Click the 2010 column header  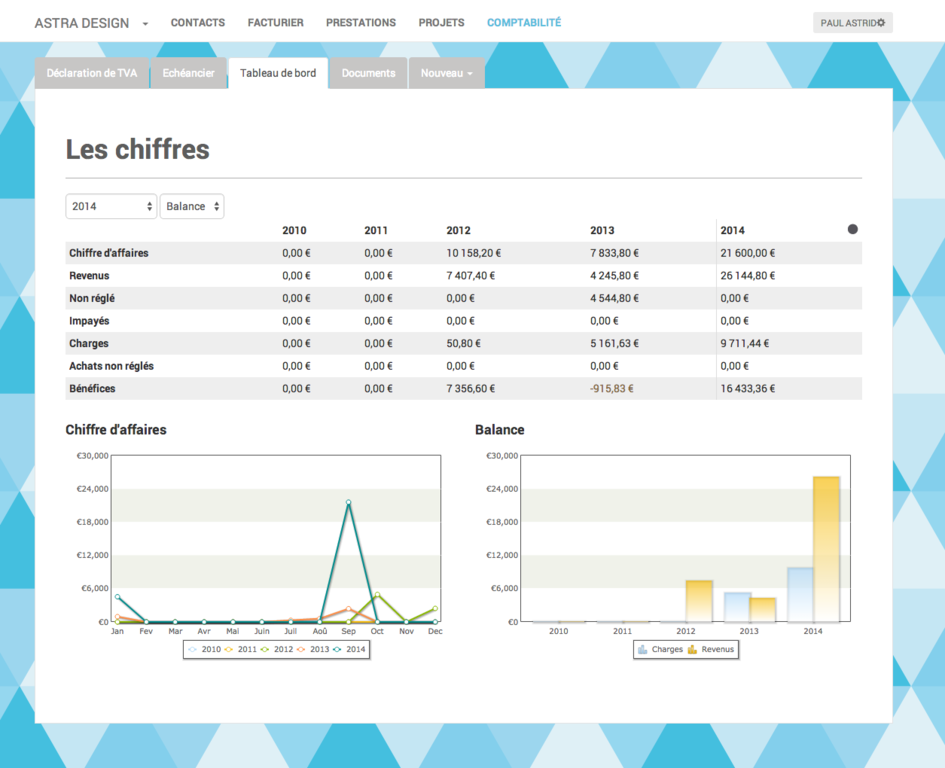pos(294,230)
